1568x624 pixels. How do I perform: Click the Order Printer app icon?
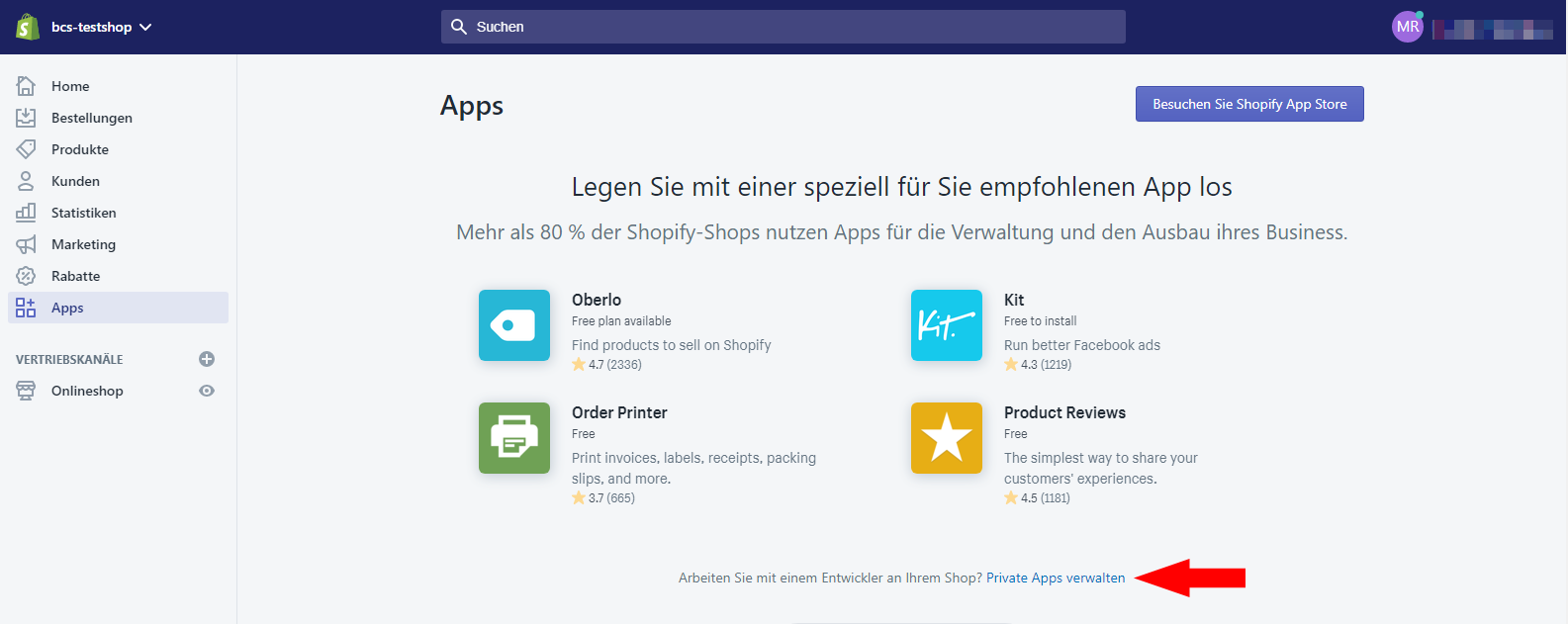(x=514, y=438)
